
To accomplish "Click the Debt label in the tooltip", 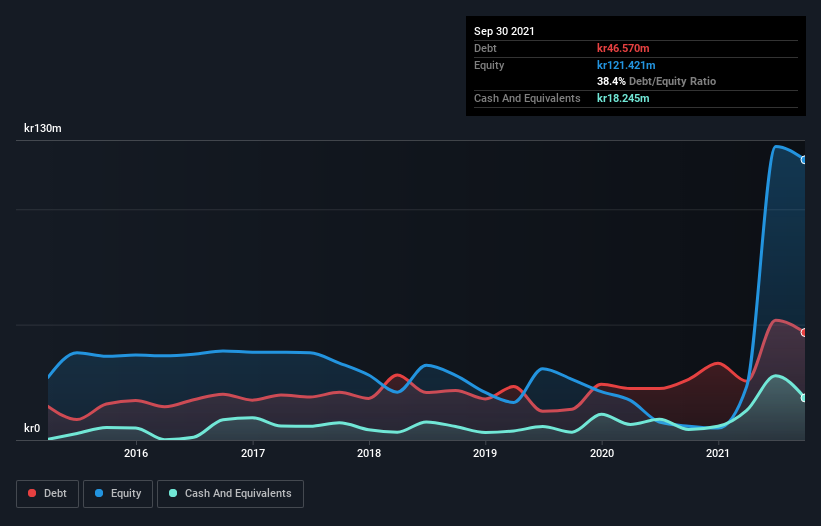I will point(485,48).
